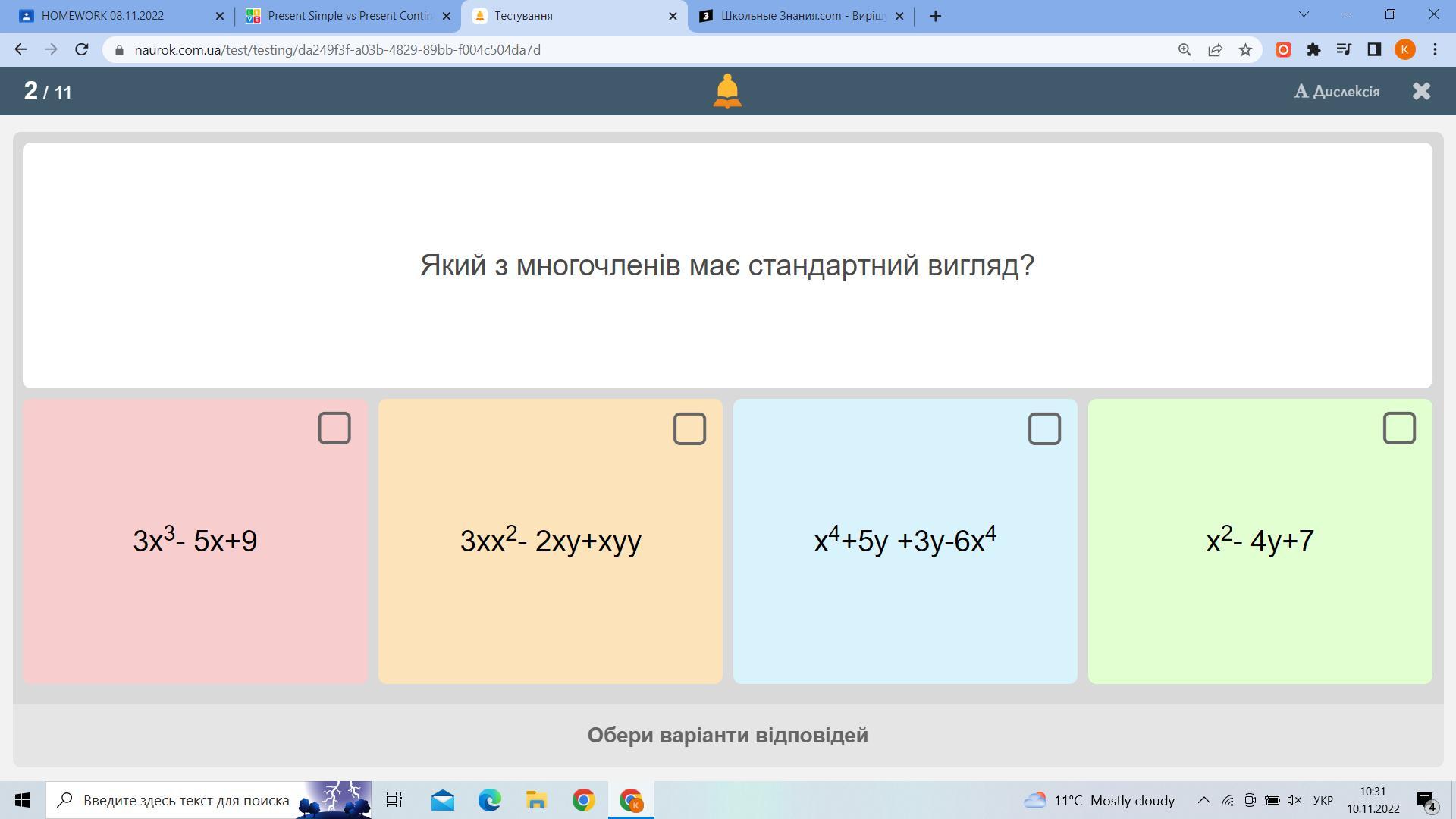Choose the blue x⁴+5y+3y-6x⁴ answer card
The width and height of the screenshot is (1456, 819).
click(905, 541)
